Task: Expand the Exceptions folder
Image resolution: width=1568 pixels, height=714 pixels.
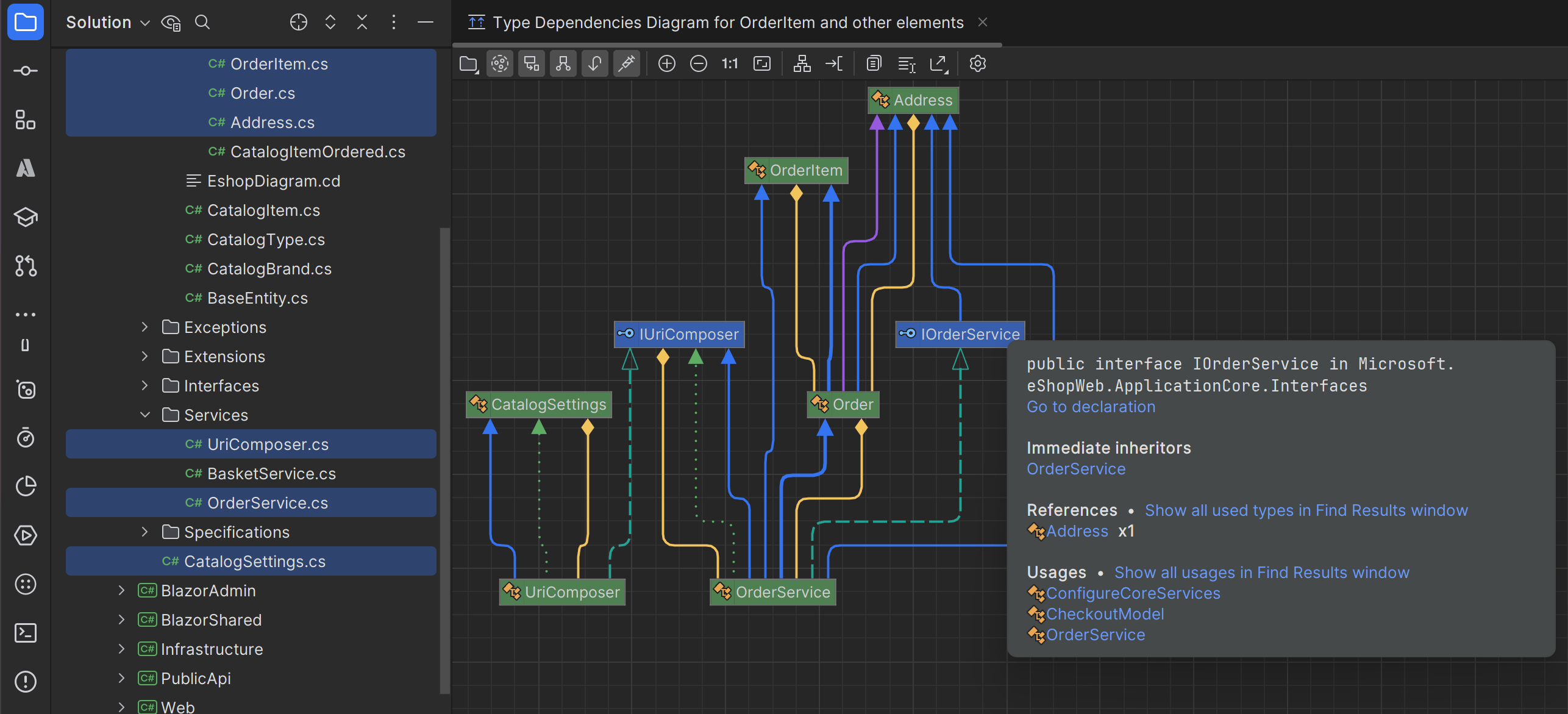Action: click(x=144, y=327)
